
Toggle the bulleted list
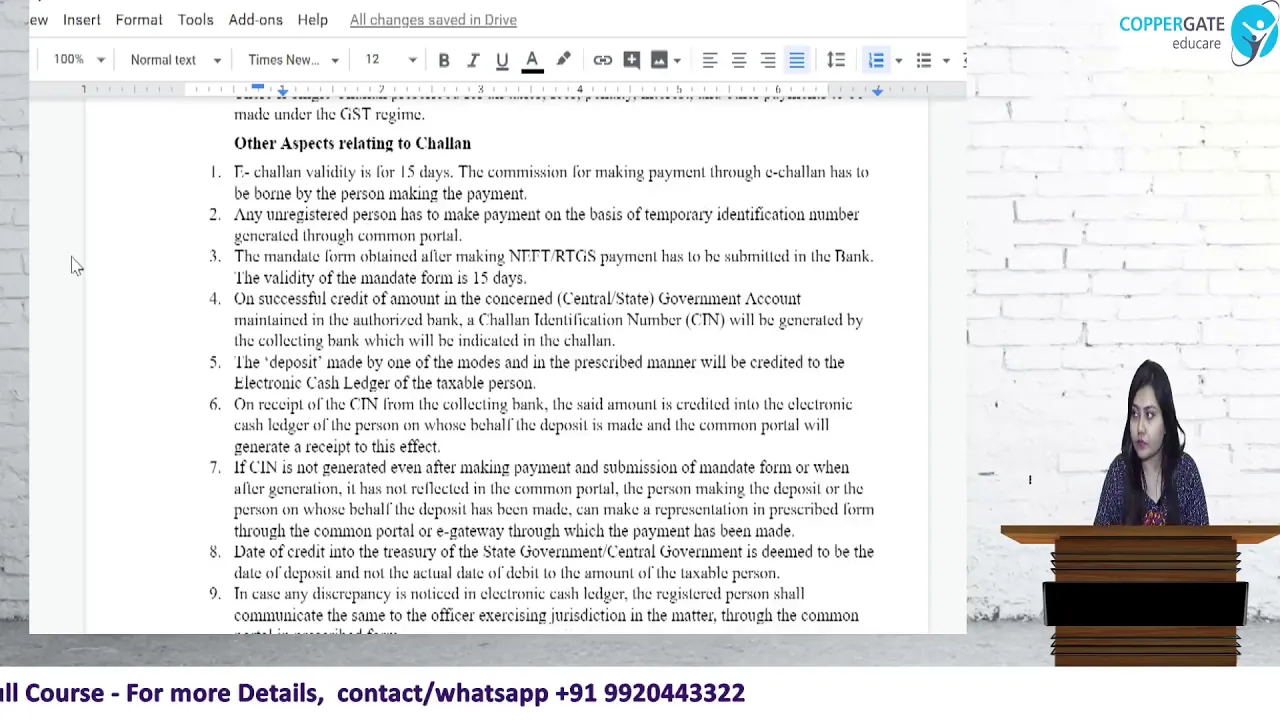tap(924, 60)
